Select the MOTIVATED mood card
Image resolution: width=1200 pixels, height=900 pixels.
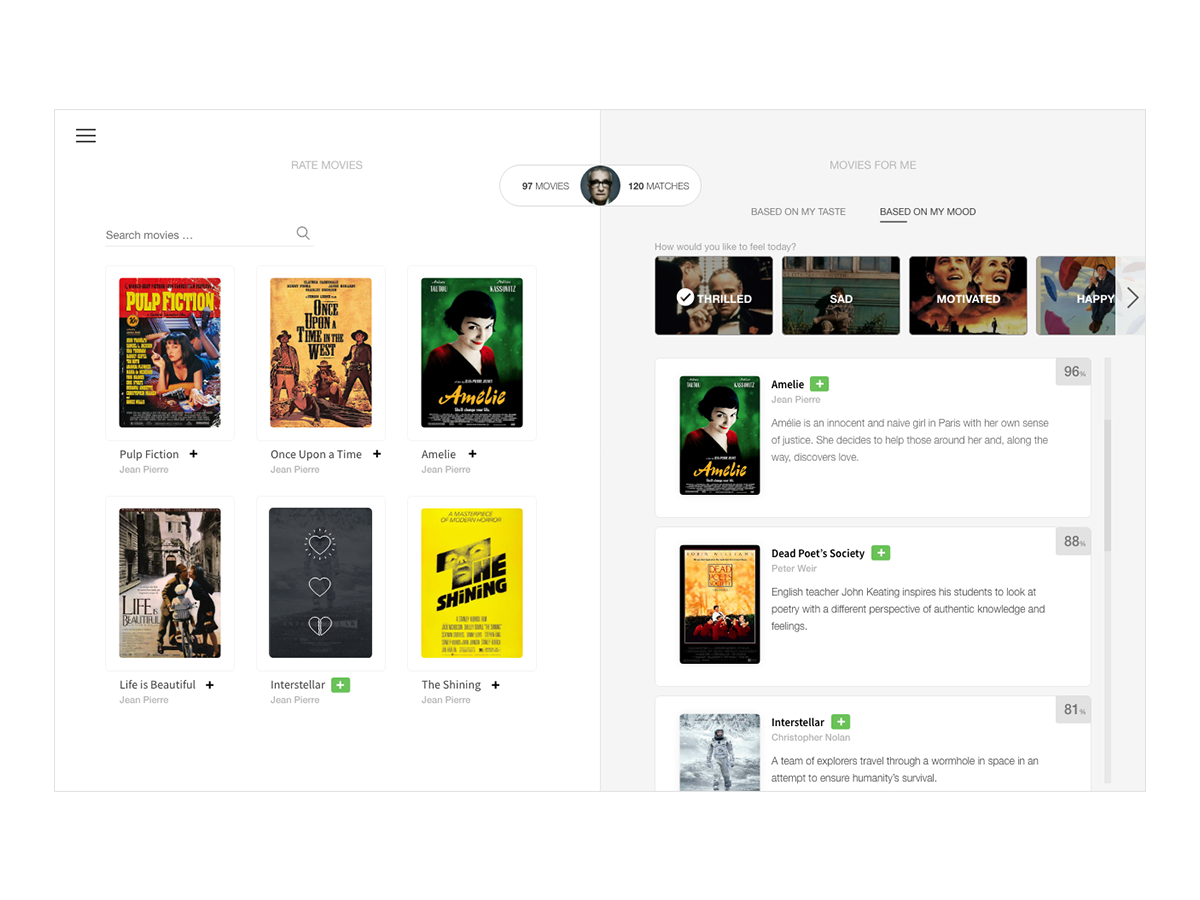pos(968,296)
